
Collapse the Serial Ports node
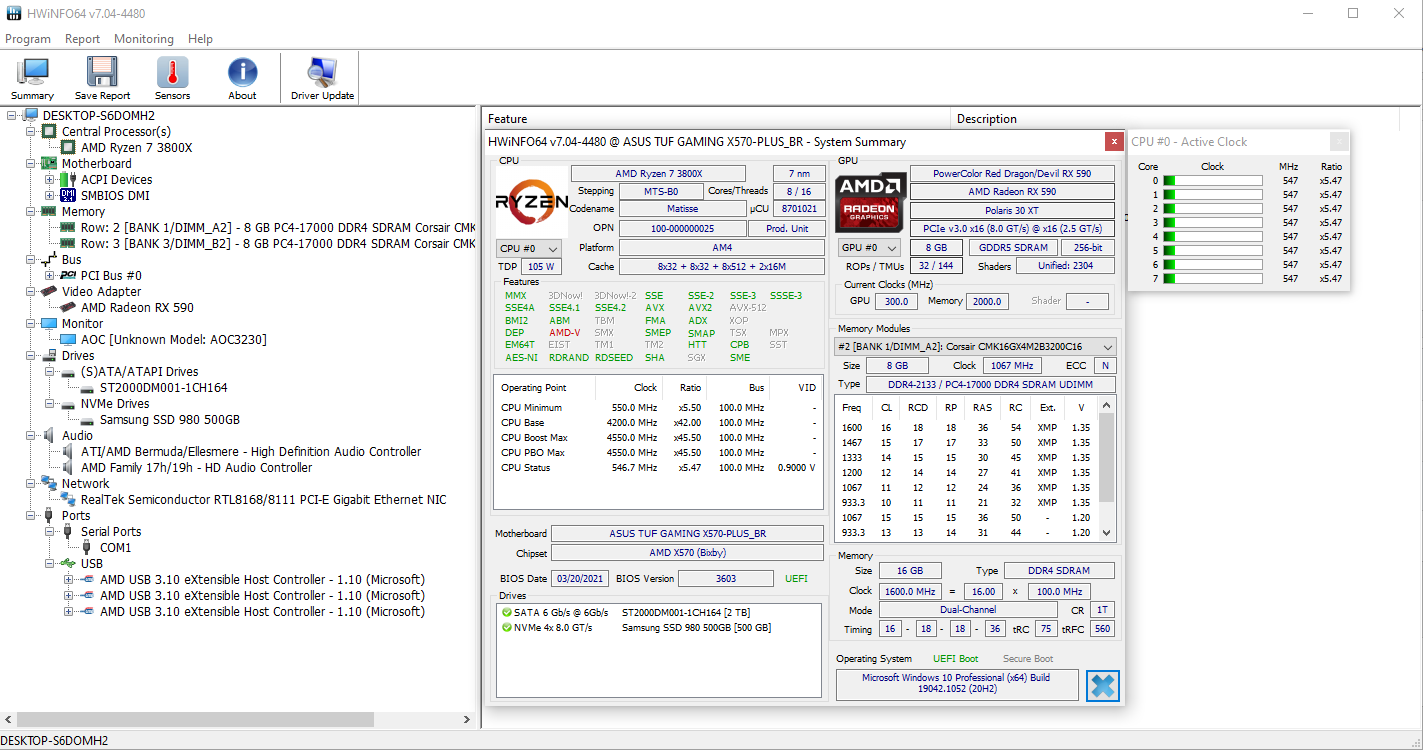pos(50,531)
